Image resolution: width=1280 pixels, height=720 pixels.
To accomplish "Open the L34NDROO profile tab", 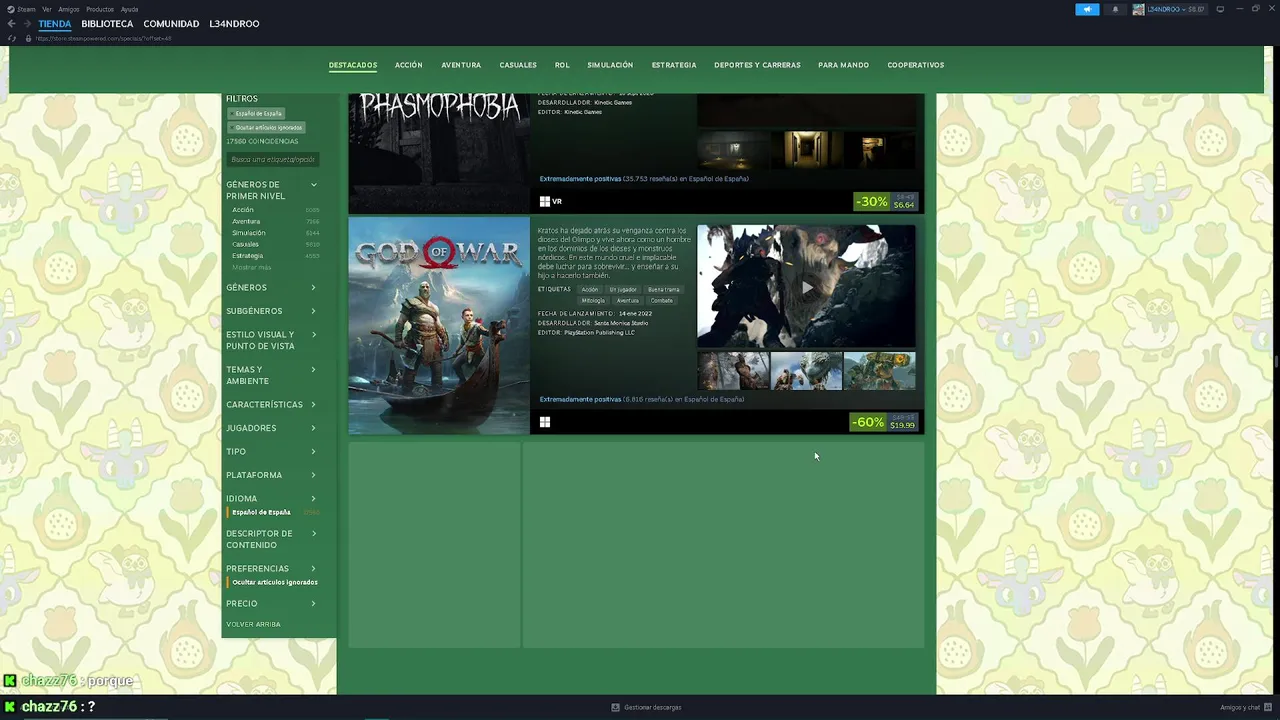I will 234,24.
